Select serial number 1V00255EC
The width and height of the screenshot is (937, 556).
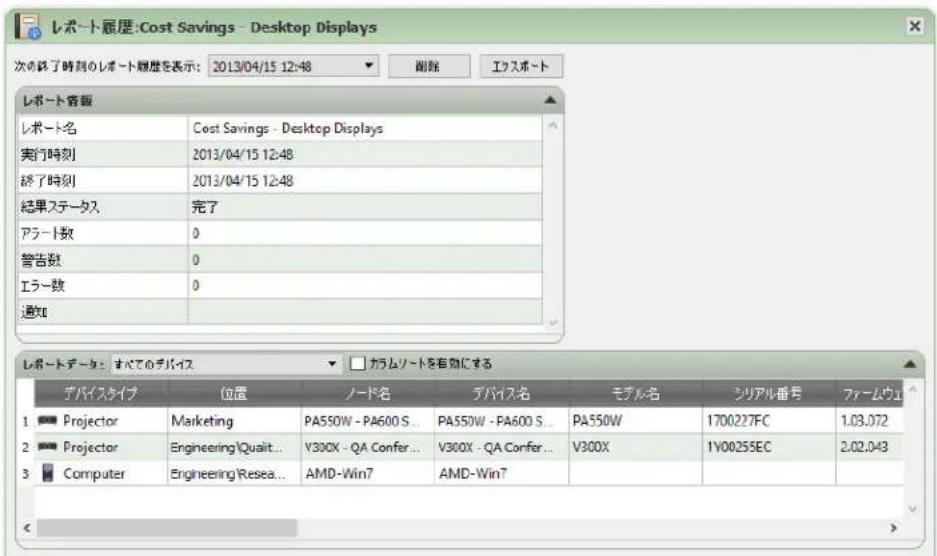click(x=768, y=447)
